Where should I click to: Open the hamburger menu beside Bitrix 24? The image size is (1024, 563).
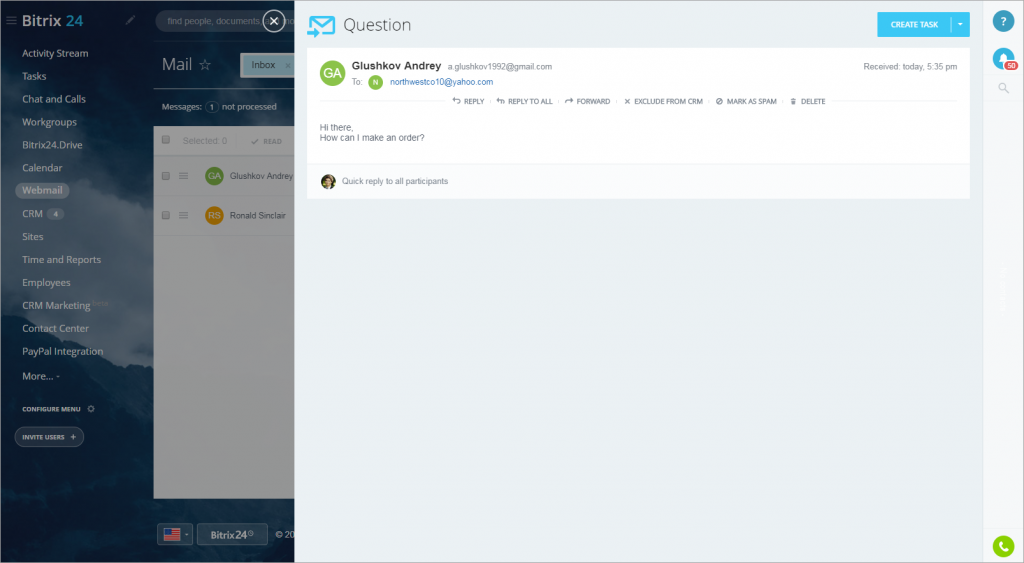pyautogui.click(x=11, y=21)
